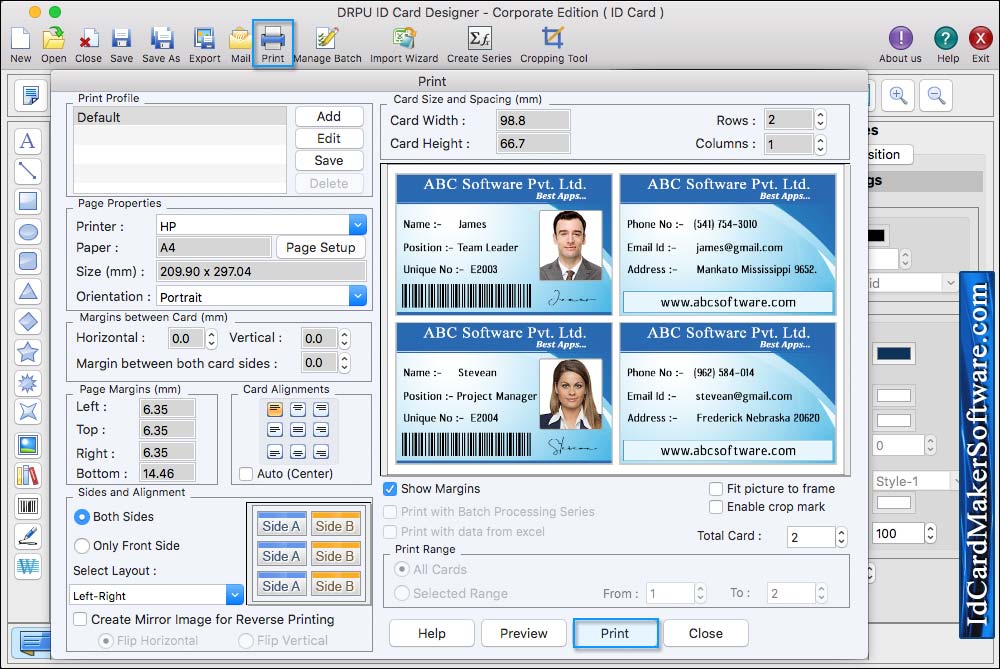This screenshot has width=1000, height=669.
Task: Select the Line drawing tool
Action: pos(28,171)
